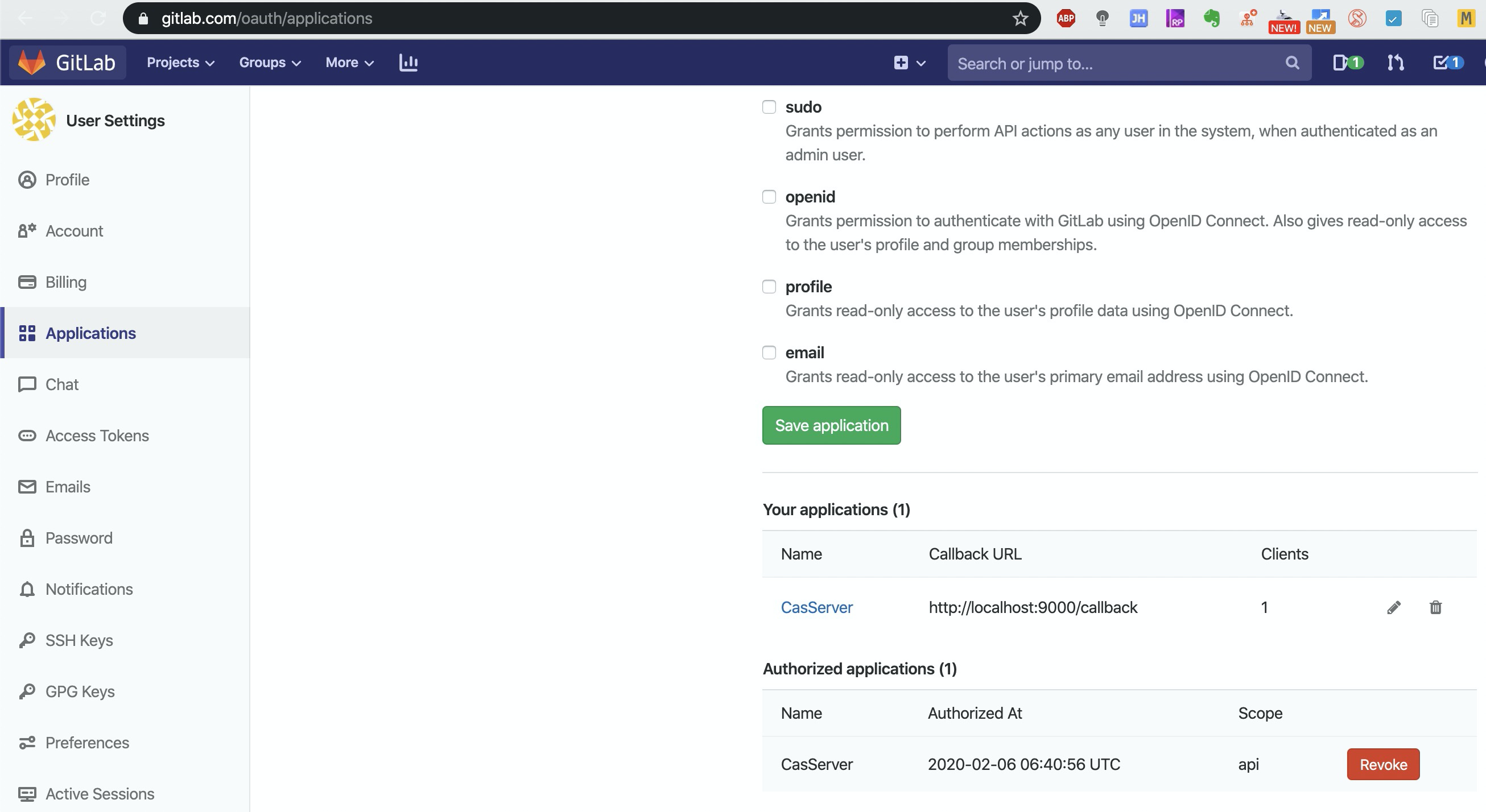This screenshot has width=1486, height=812.
Task: Revoke the authorized CasServer application
Action: coord(1382,764)
